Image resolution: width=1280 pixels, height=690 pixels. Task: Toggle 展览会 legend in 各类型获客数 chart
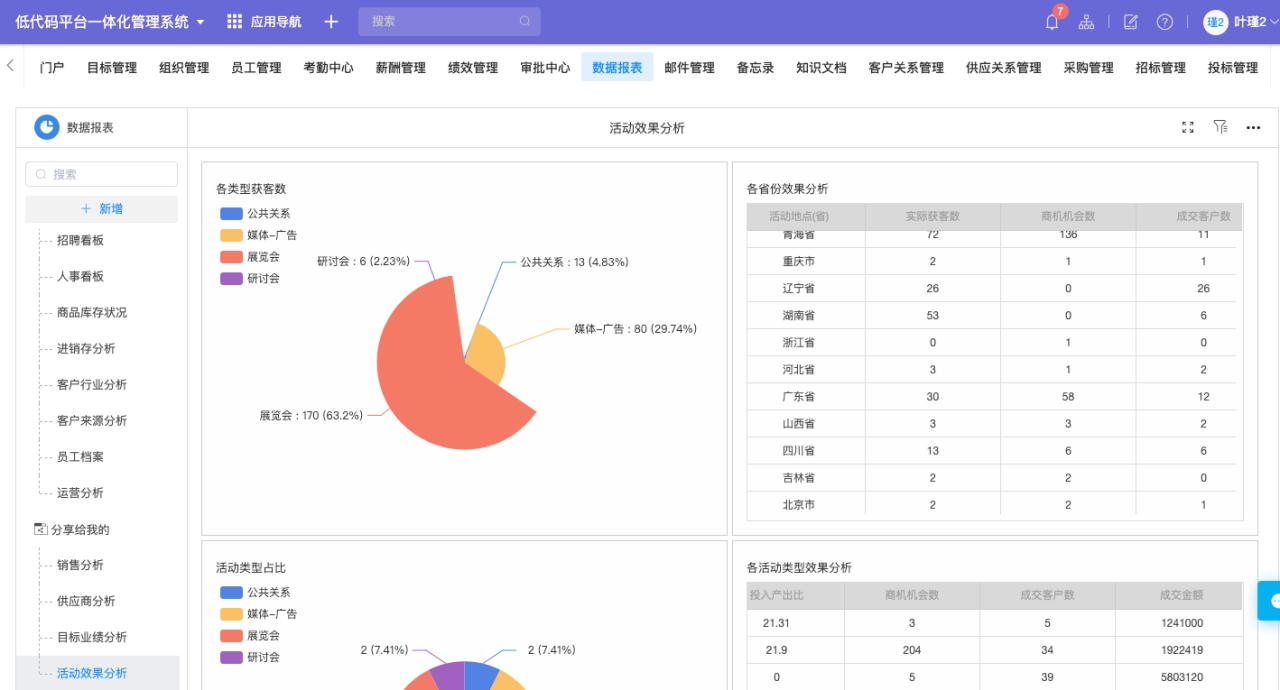pos(255,257)
